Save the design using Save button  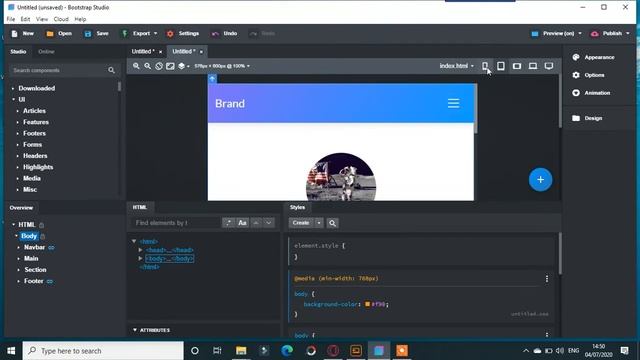click(96, 33)
